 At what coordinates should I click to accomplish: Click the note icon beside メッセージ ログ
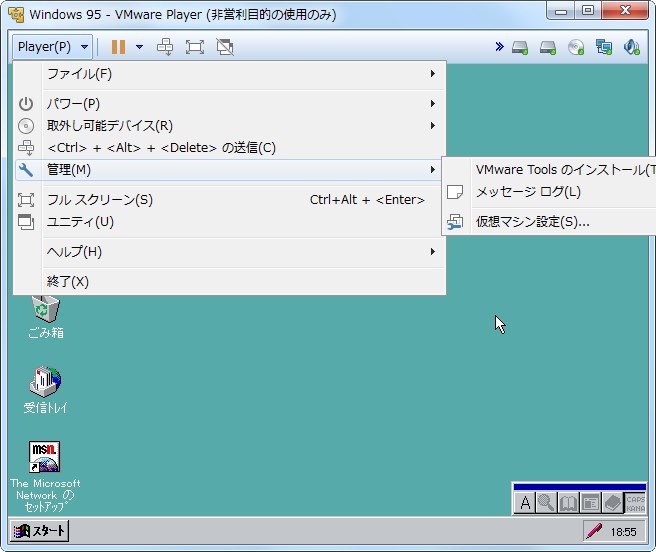[x=455, y=192]
